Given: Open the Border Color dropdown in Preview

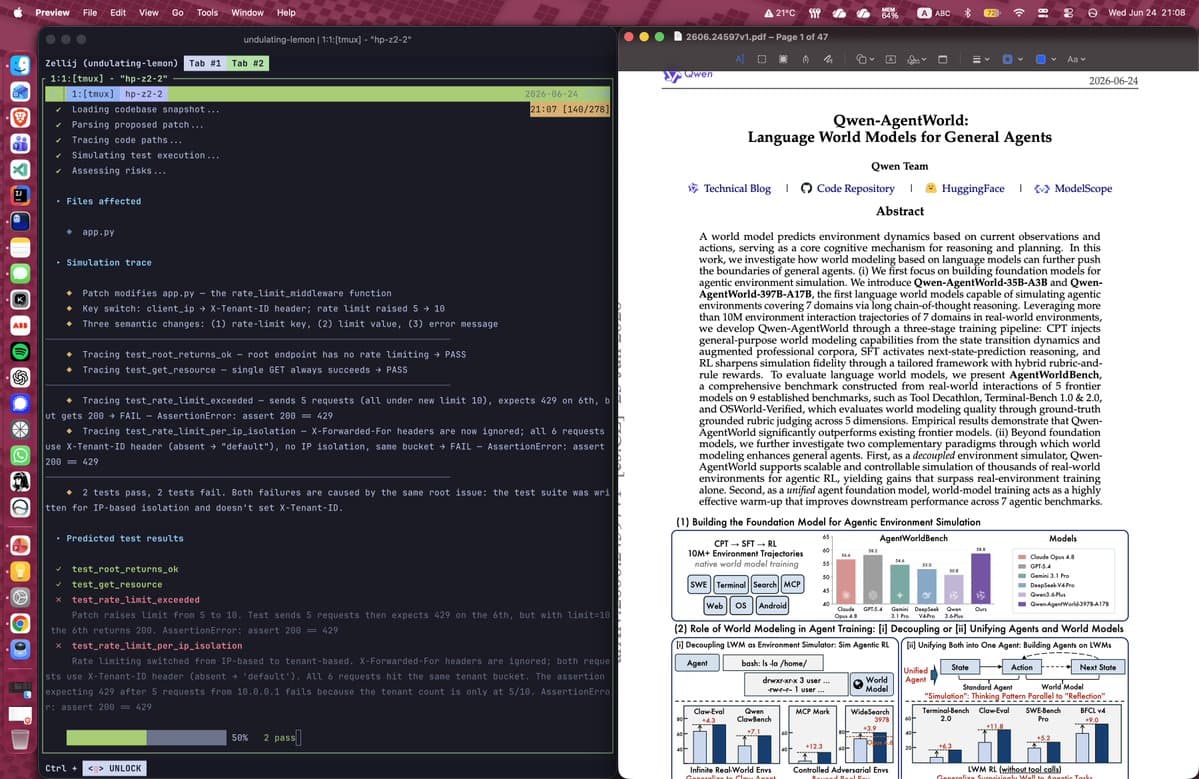Looking at the screenshot, I should [x=1011, y=59].
